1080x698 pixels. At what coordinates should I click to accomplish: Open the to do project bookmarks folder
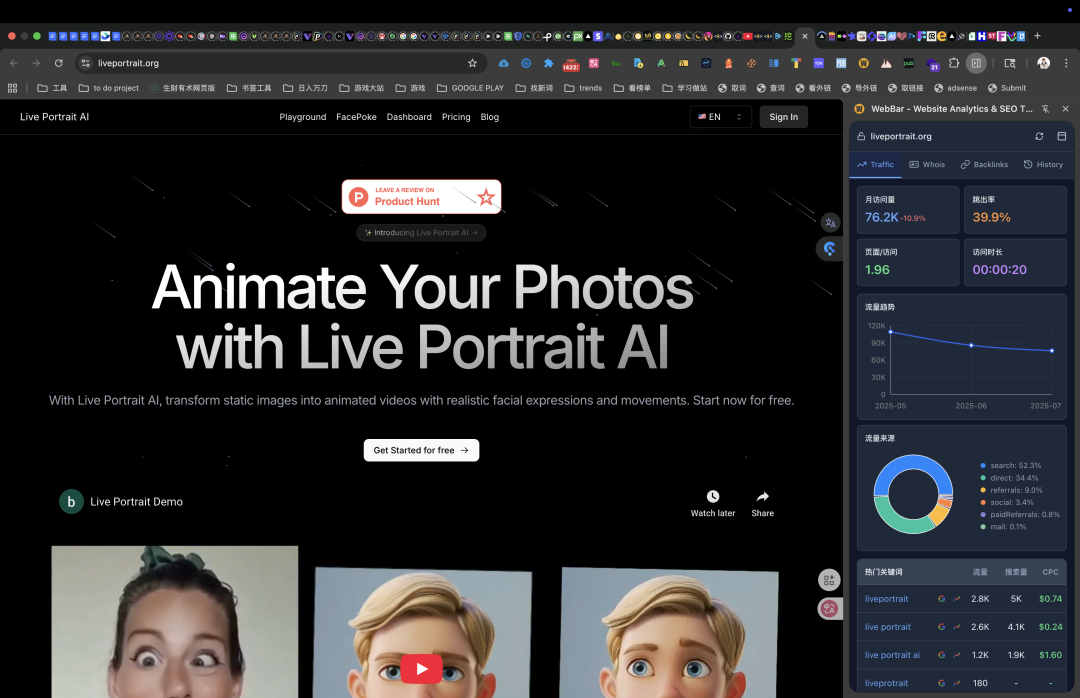point(109,88)
